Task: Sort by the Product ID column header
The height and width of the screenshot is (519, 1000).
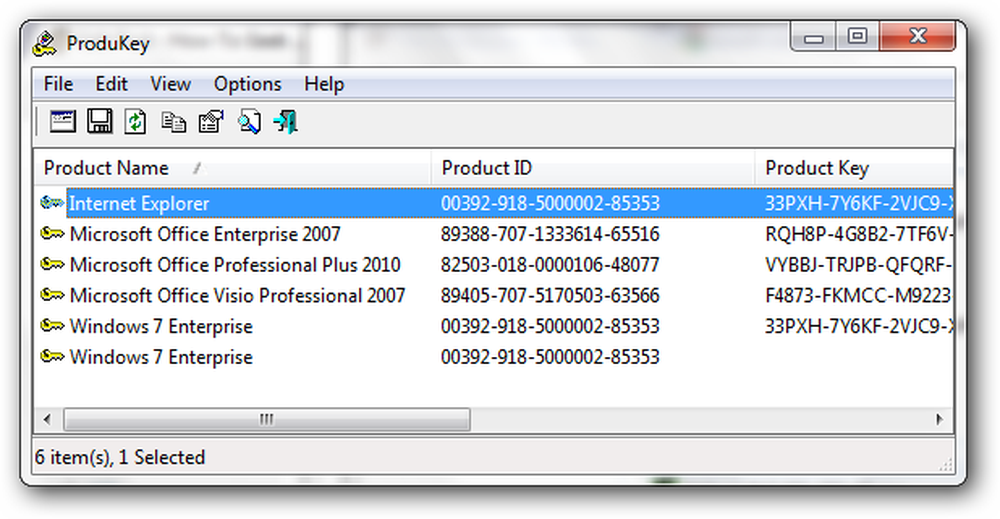Action: point(593,168)
